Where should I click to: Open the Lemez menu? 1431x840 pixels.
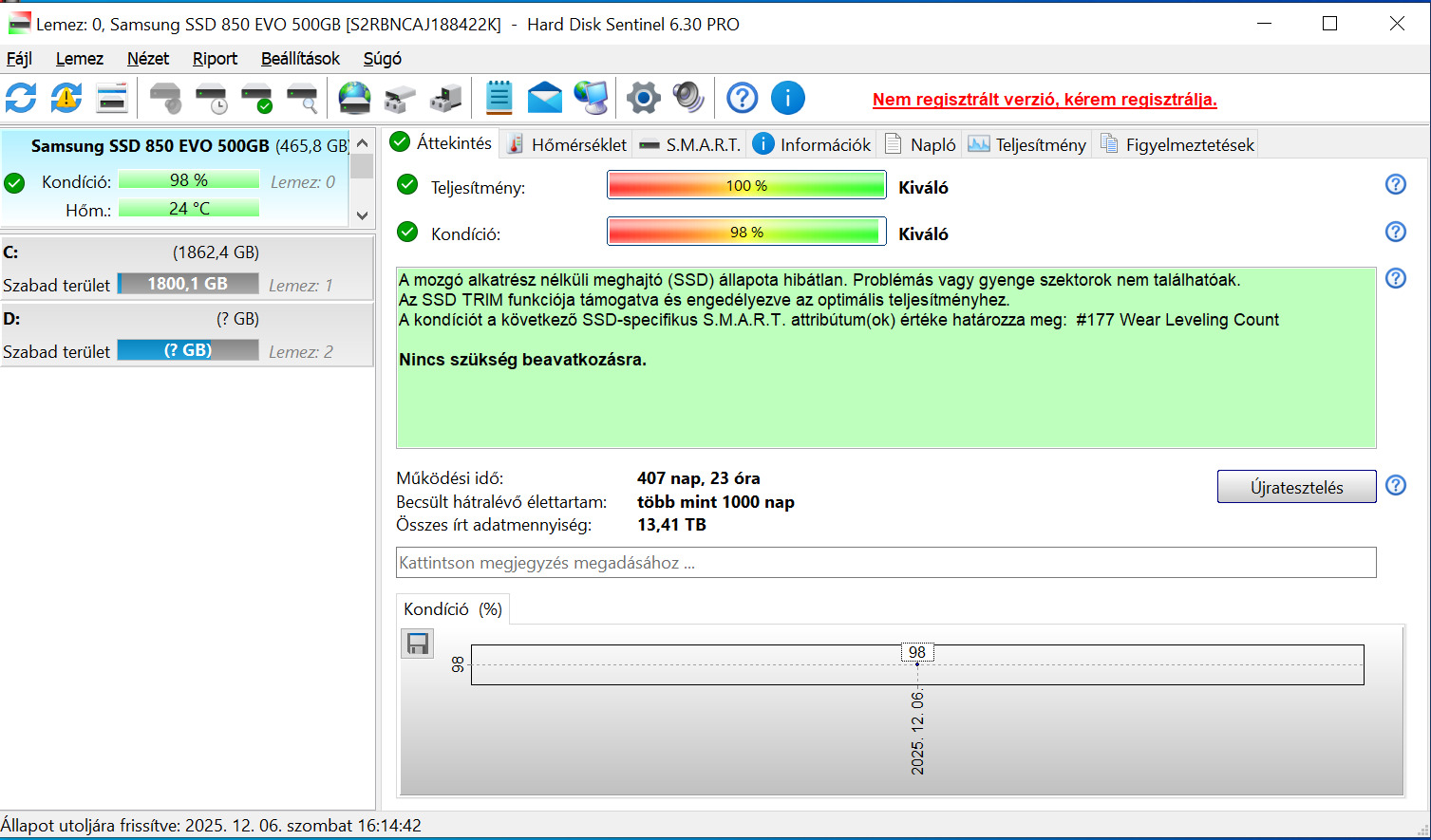pos(80,59)
